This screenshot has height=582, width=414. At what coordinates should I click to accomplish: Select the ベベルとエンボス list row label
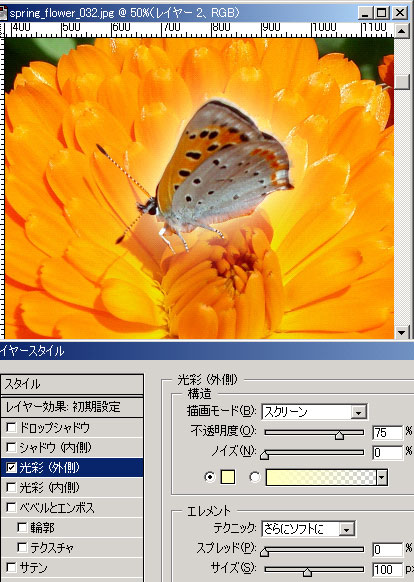point(57,507)
